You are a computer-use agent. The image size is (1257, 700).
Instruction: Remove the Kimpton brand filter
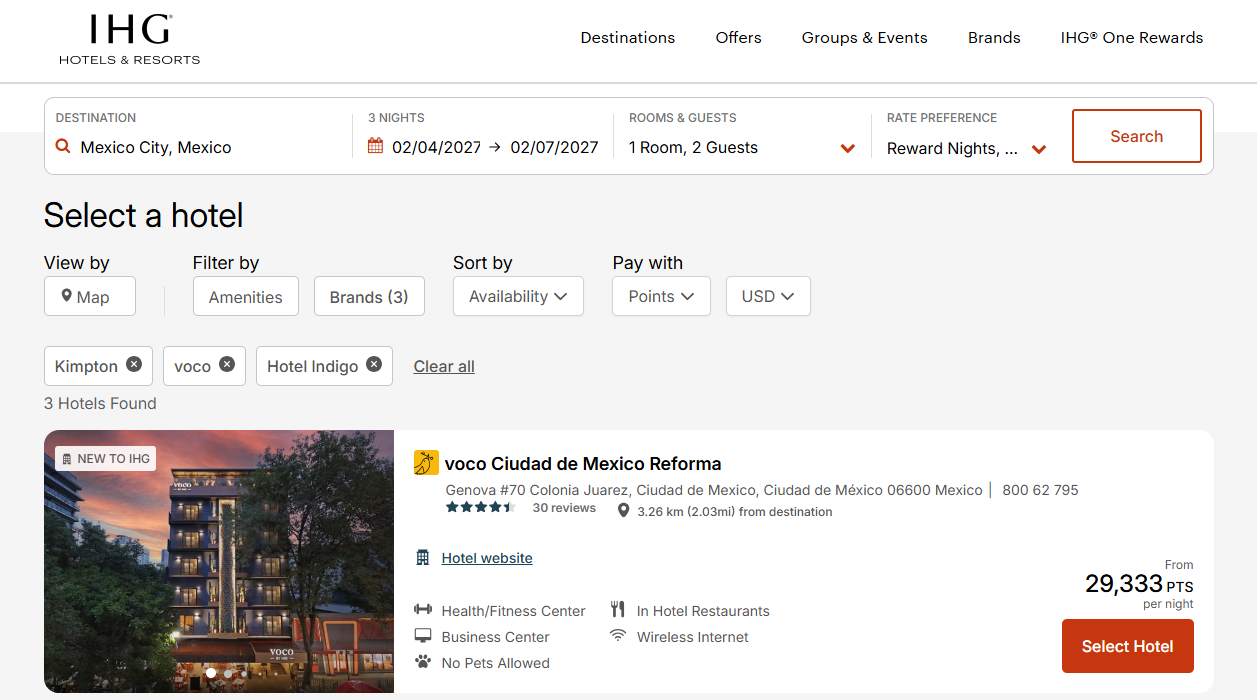tap(134, 364)
